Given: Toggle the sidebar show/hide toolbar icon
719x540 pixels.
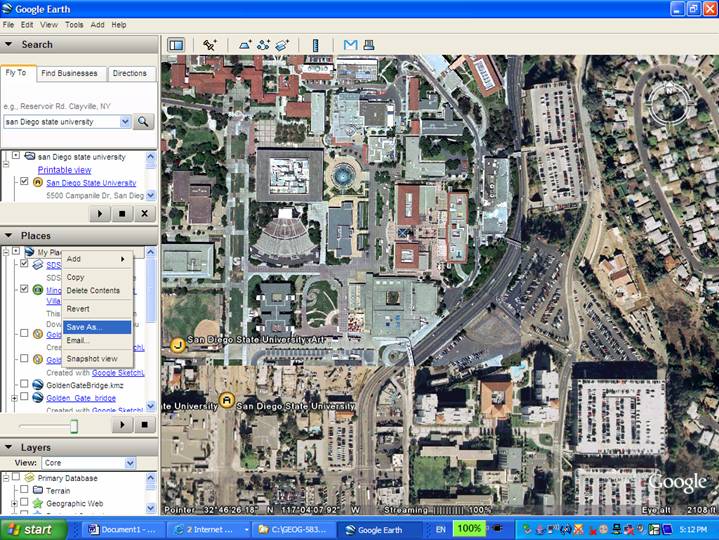Looking at the screenshot, I should [x=176, y=45].
